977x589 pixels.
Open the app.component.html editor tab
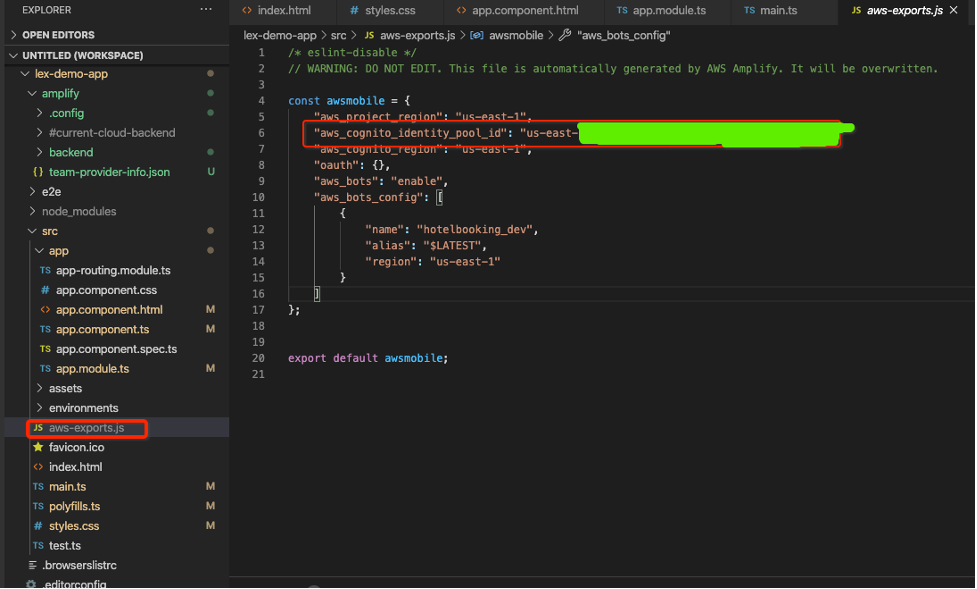coord(524,10)
